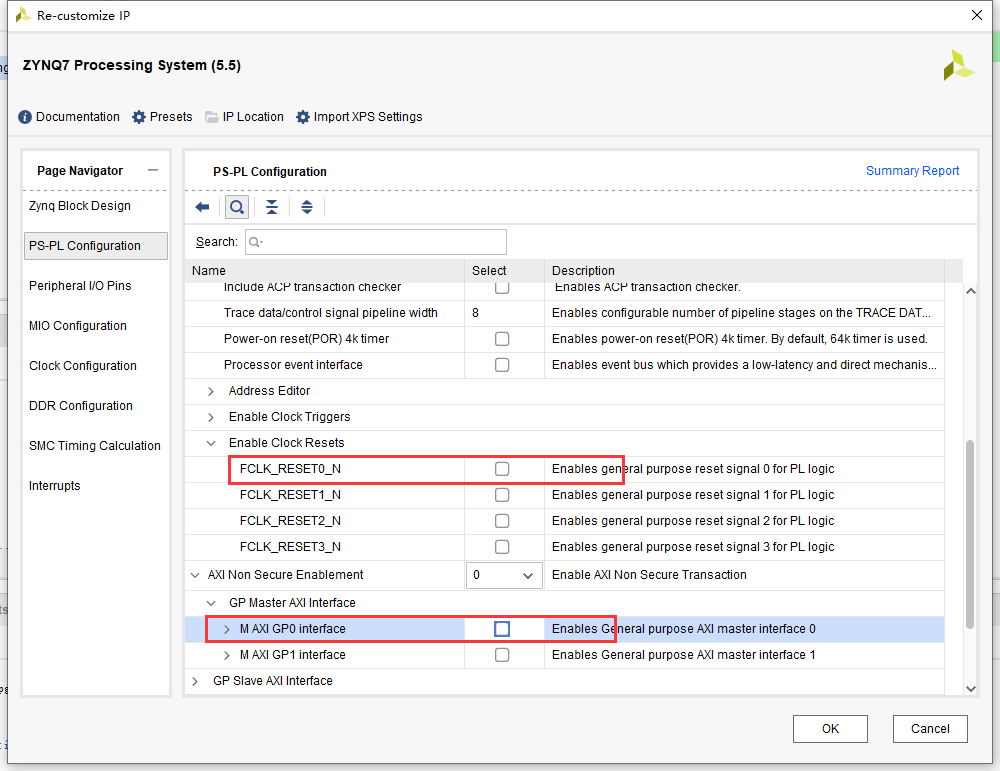Expand Enable Clock Triggers node
1000x771 pixels.
[x=210, y=417]
